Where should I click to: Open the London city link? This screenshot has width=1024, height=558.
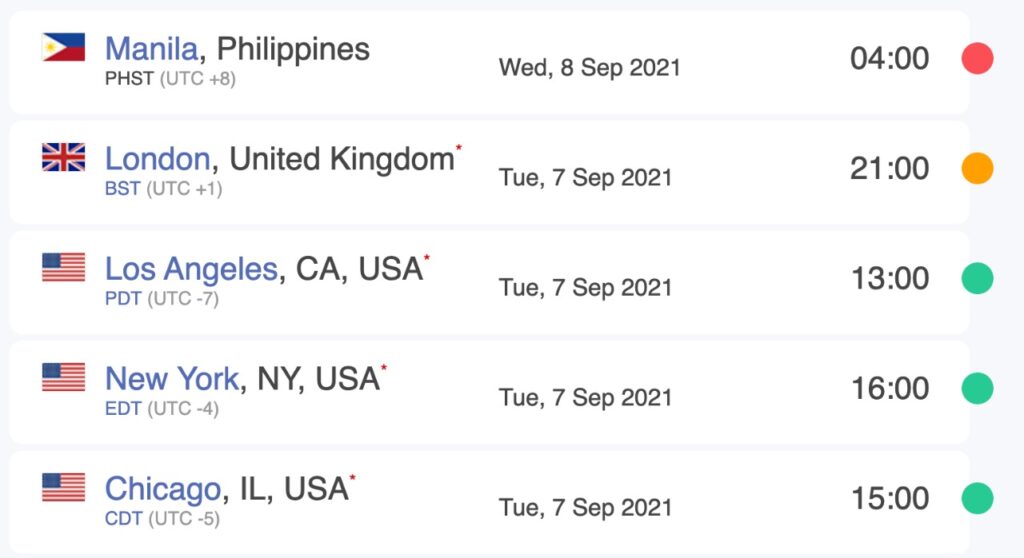click(x=157, y=159)
